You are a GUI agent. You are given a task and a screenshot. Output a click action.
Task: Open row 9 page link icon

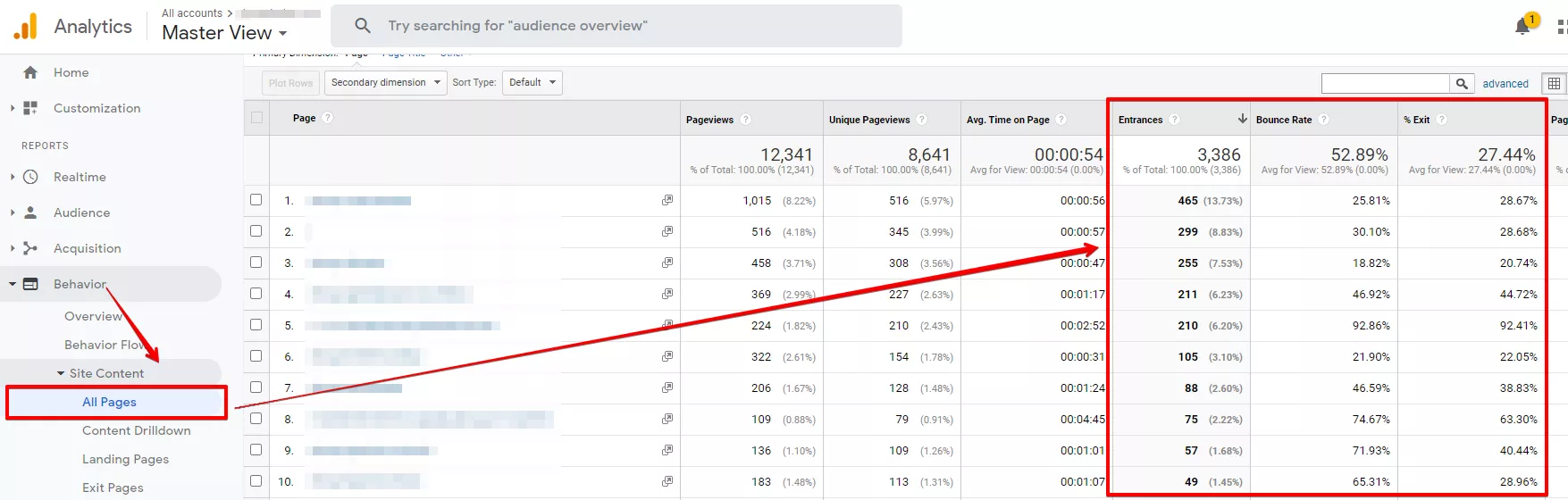click(667, 450)
